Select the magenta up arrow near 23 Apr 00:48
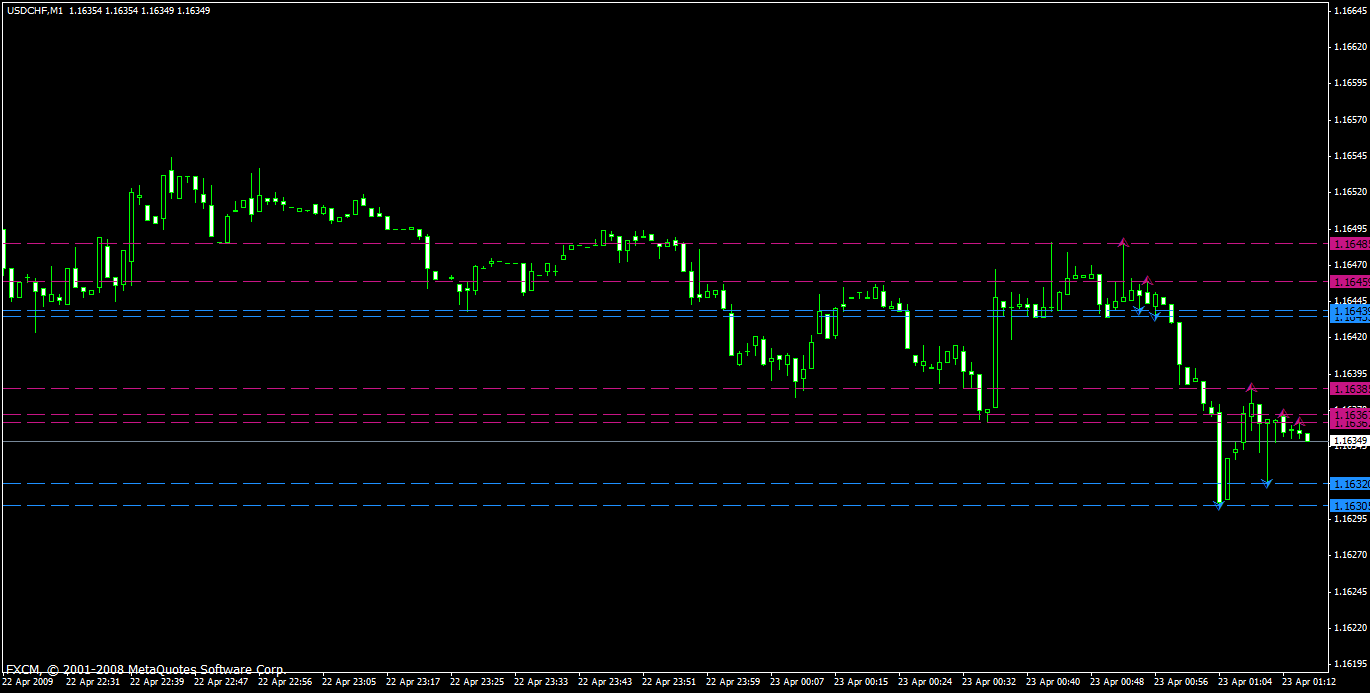This screenshot has height=693, width=1370. point(1123,244)
